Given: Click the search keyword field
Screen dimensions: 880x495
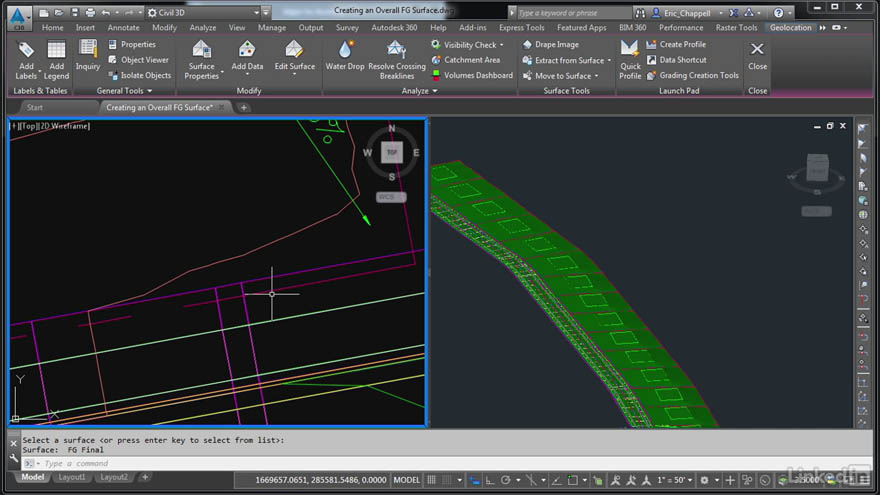Looking at the screenshot, I should 574,12.
